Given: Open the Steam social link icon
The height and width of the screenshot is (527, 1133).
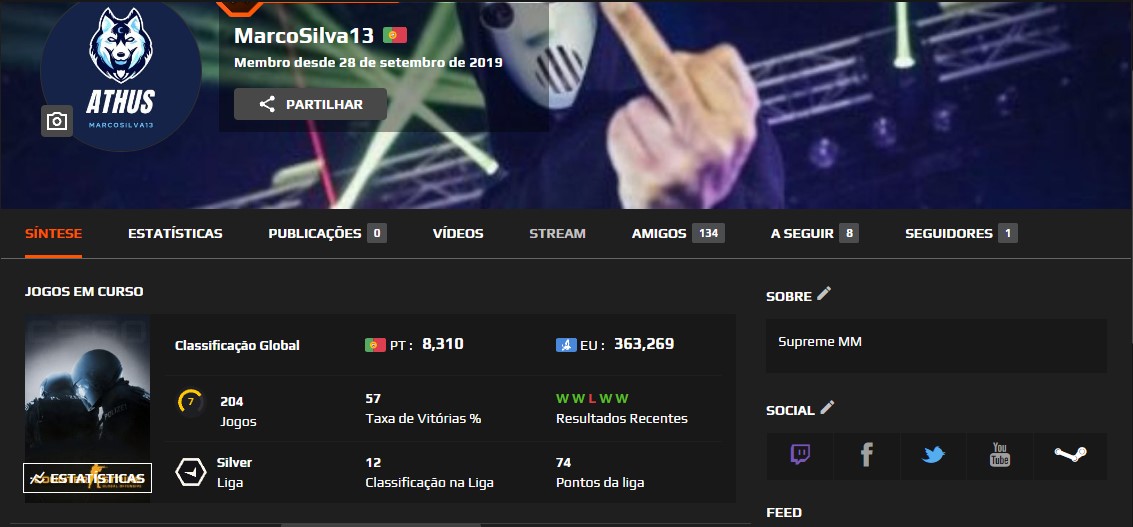Looking at the screenshot, I should pos(1070,455).
